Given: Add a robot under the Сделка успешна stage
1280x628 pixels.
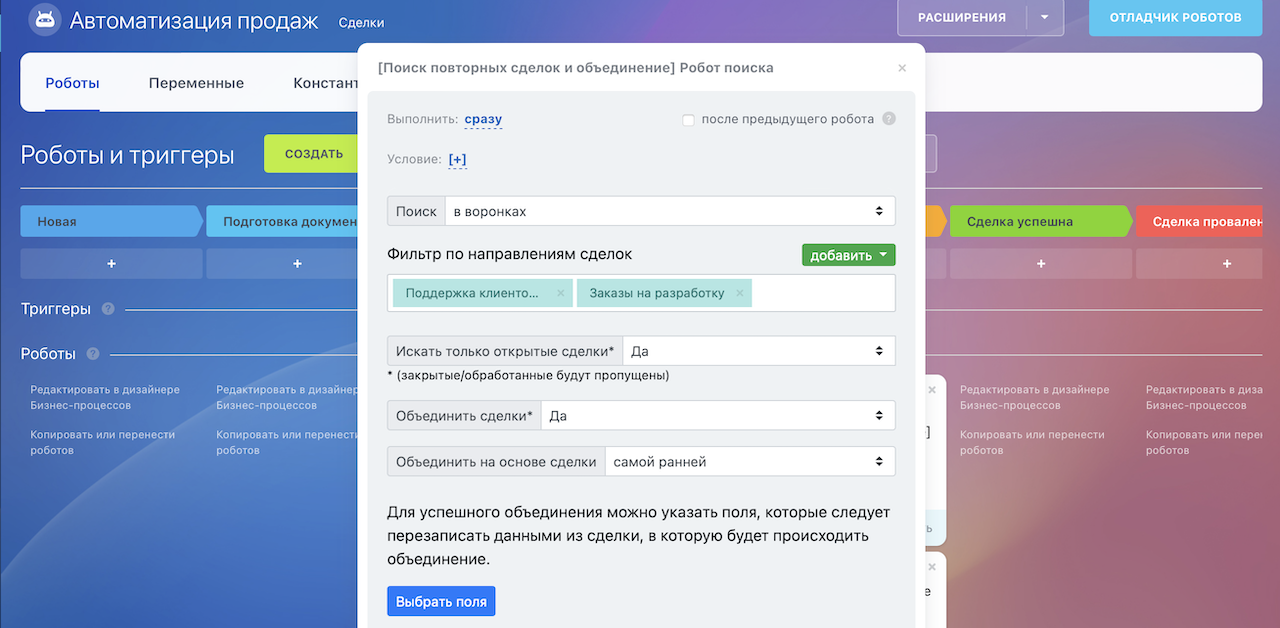Looking at the screenshot, I should 1041,264.
